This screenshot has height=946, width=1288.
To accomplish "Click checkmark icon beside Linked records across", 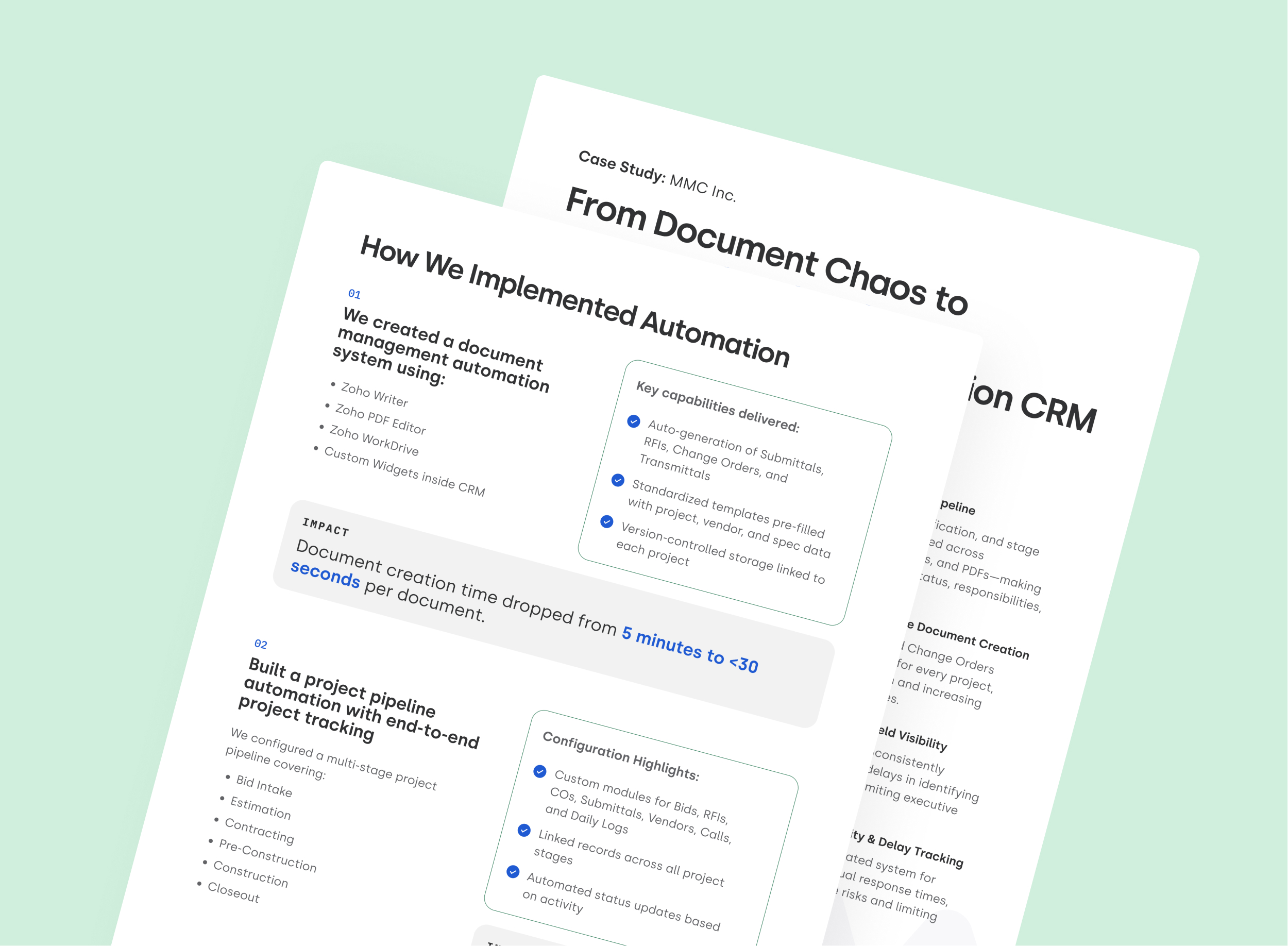I will tap(524, 831).
